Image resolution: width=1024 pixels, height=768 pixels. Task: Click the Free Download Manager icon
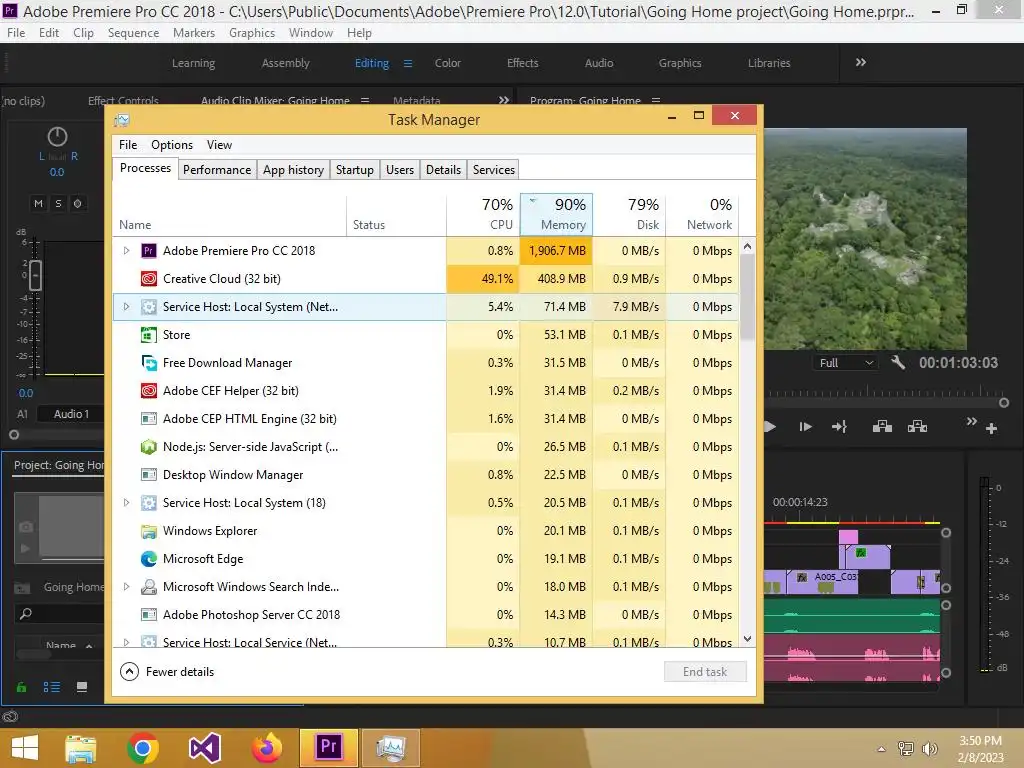(x=148, y=363)
